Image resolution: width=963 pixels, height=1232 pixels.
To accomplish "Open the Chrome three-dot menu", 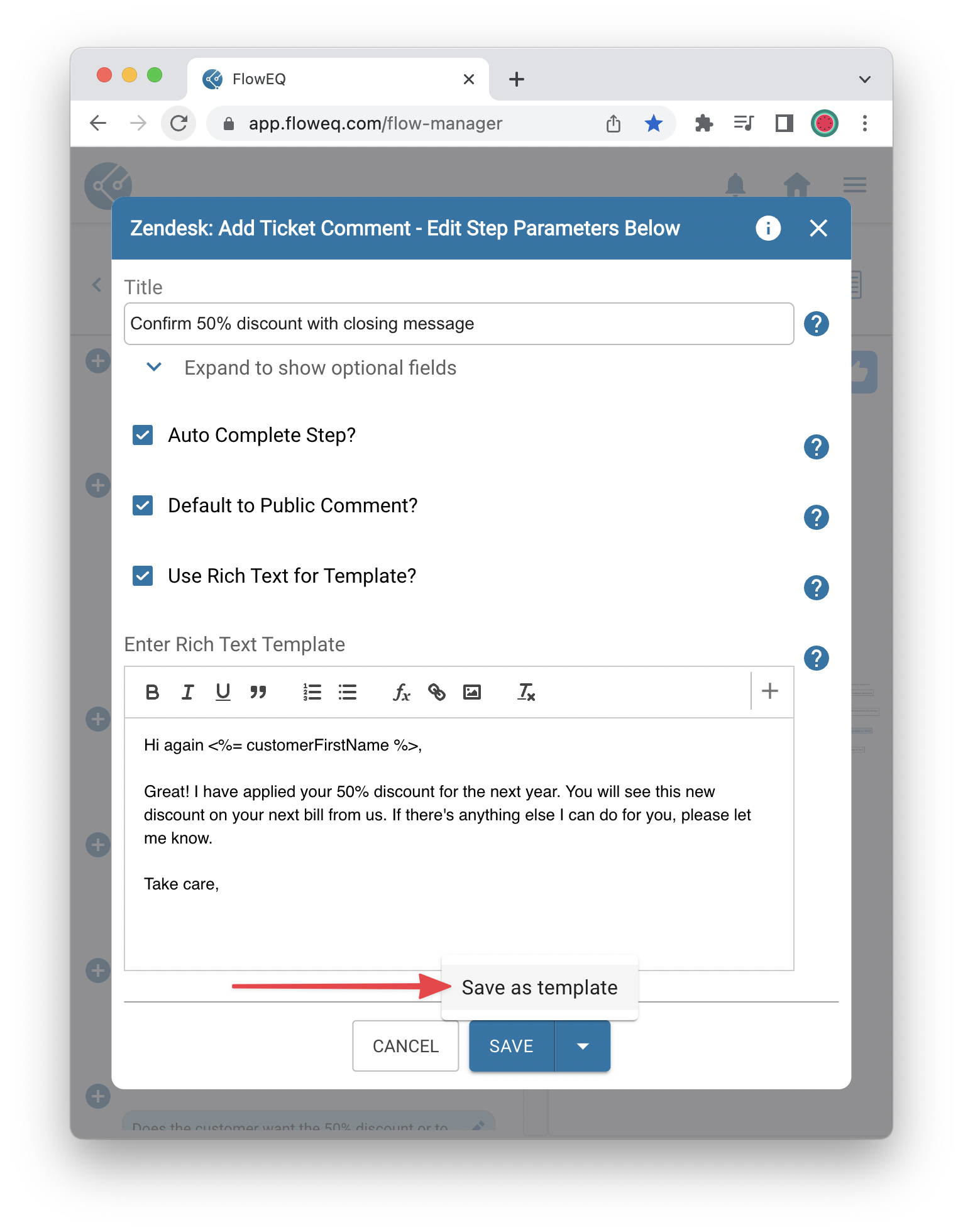I will [865, 123].
